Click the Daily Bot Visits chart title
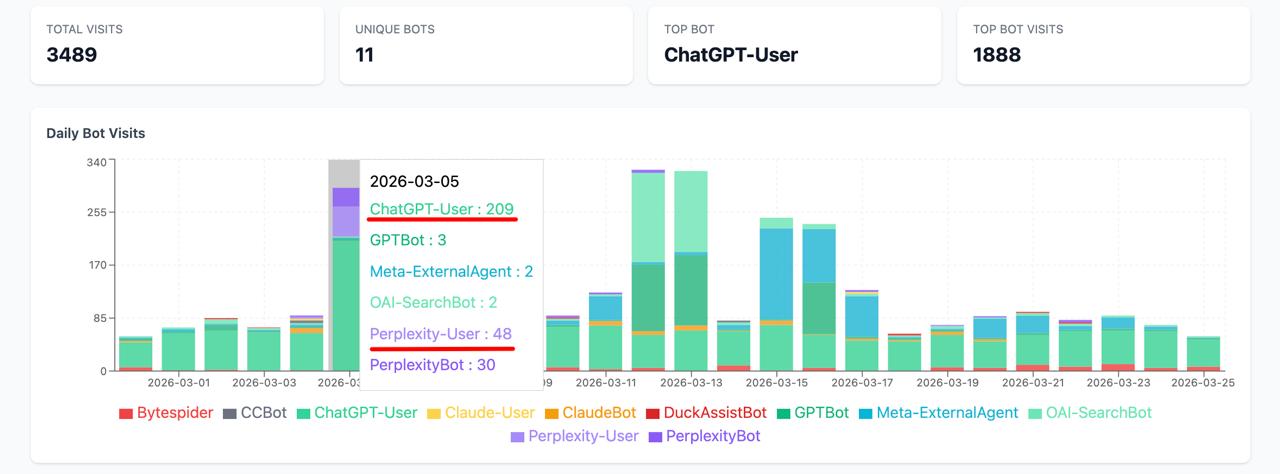This screenshot has height=474, width=1280. (x=96, y=133)
